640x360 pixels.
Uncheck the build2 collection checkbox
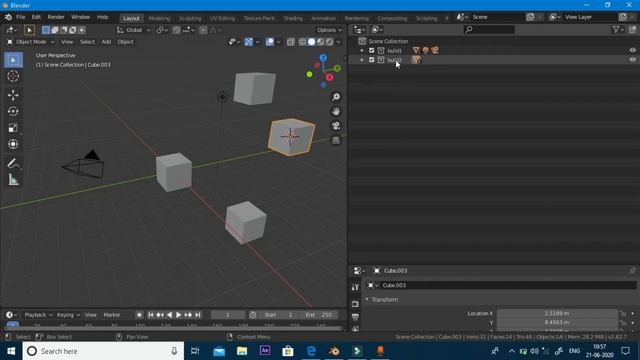(371, 60)
